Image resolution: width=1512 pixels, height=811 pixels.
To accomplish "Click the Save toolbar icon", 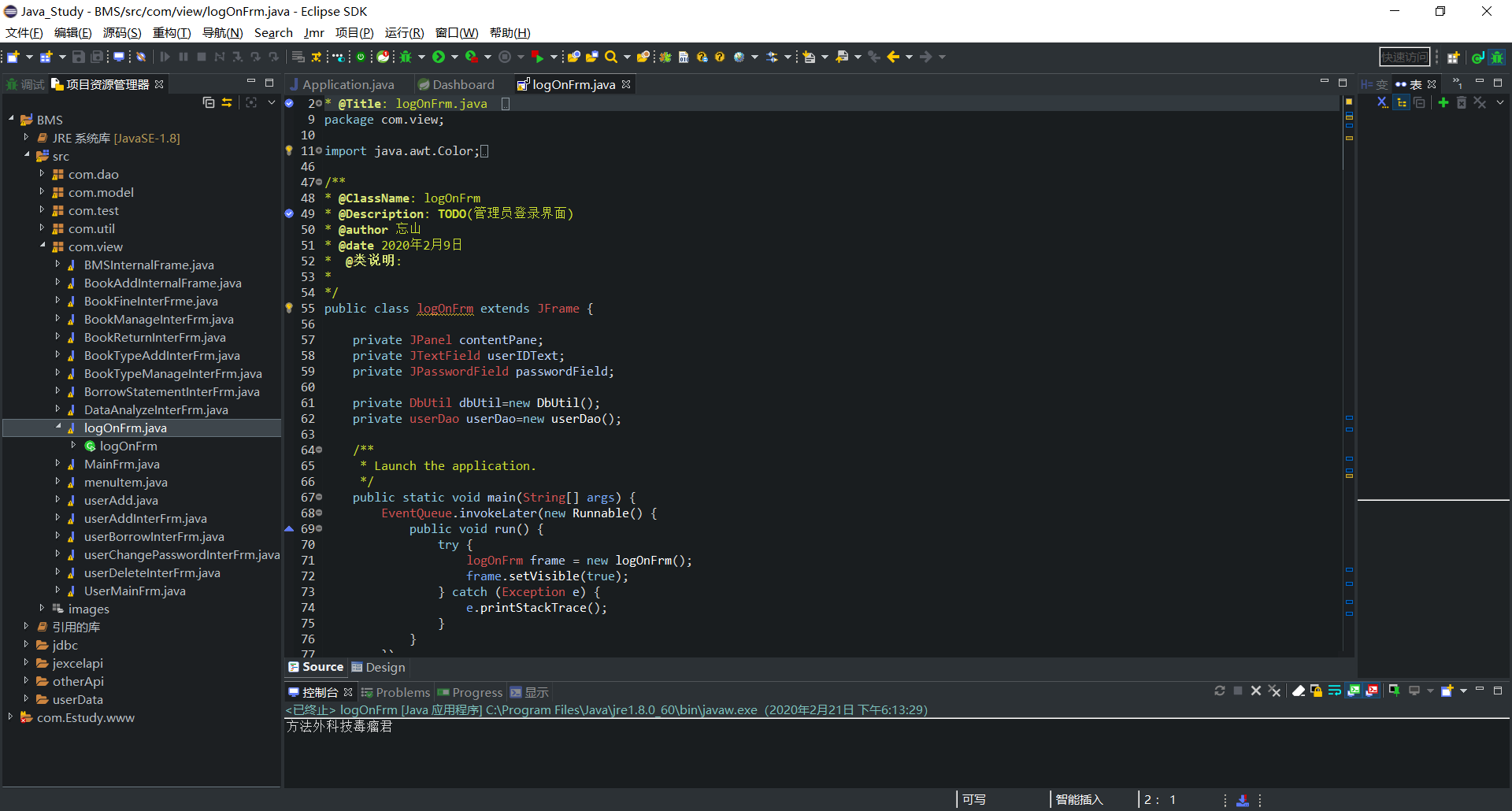I will (x=78, y=57).
